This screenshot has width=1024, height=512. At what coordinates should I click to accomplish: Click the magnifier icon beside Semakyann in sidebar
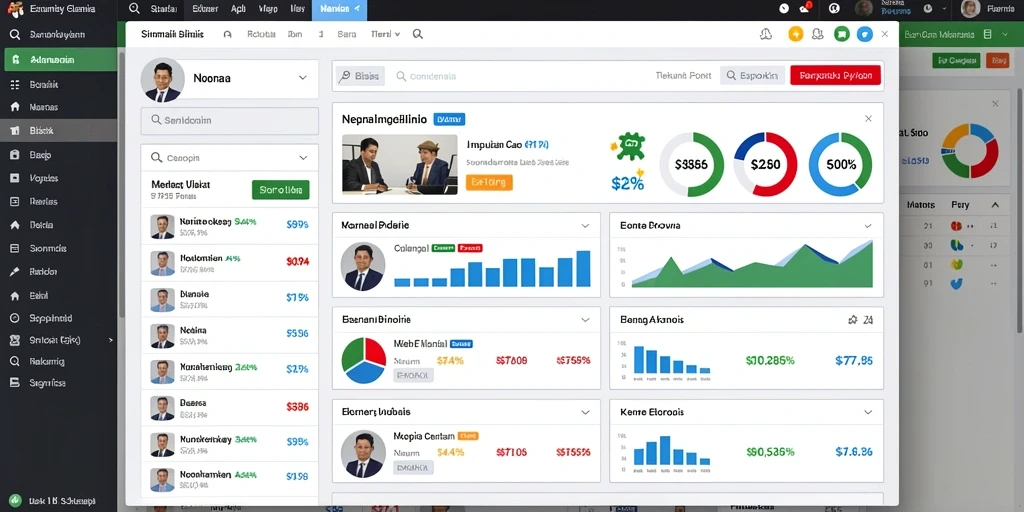point(15,35)
